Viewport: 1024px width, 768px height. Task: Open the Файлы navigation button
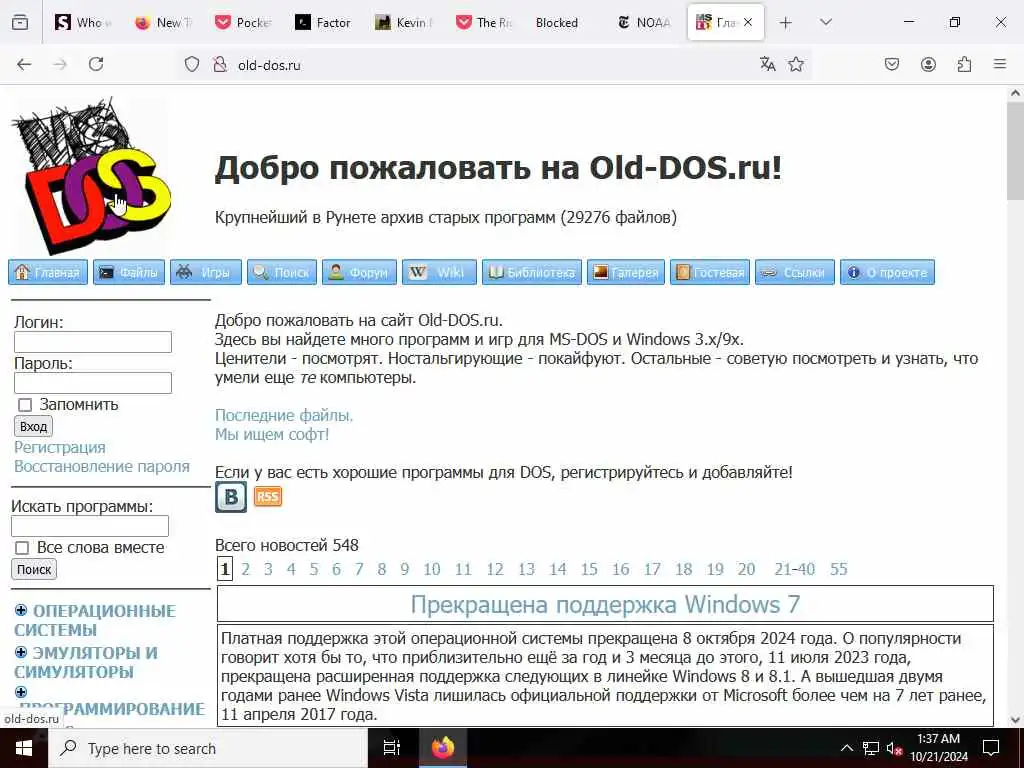click(x=129, y=272)
